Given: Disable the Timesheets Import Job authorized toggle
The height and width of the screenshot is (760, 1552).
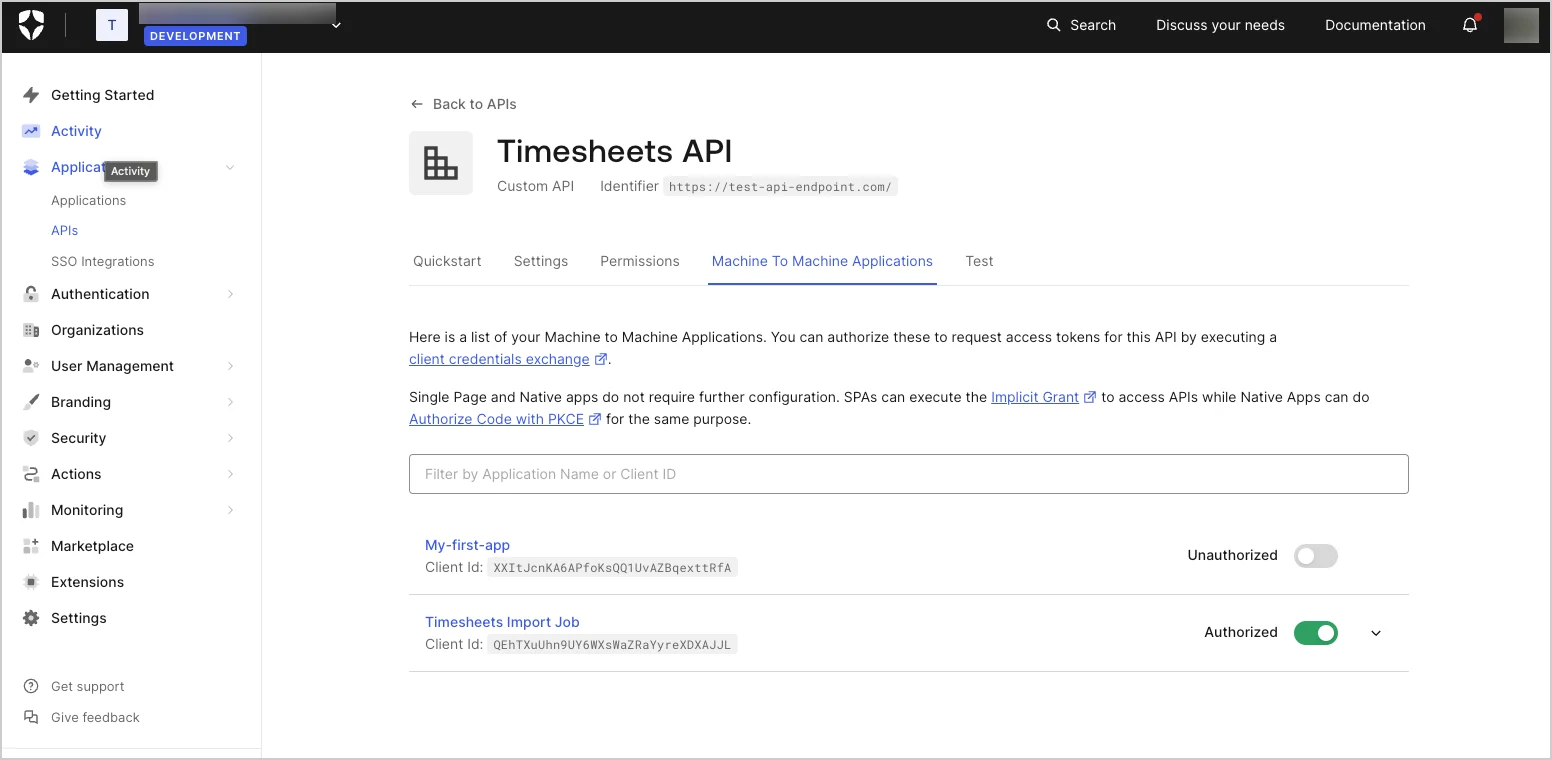Looking at the screenshot, I should click(1315, 633).
